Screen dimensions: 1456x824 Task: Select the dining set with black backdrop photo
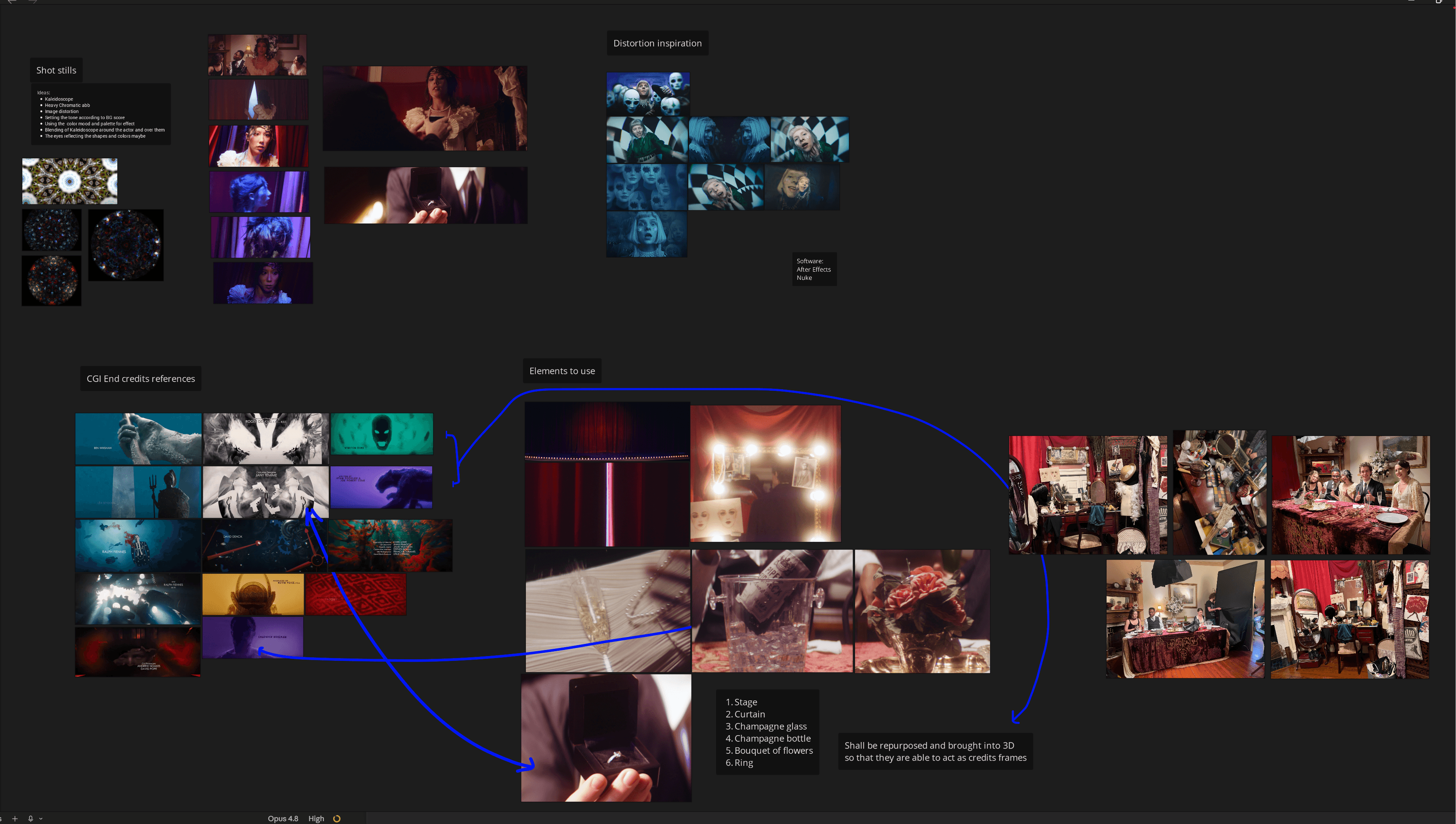pyautogui.click(x=1185, y=619)
